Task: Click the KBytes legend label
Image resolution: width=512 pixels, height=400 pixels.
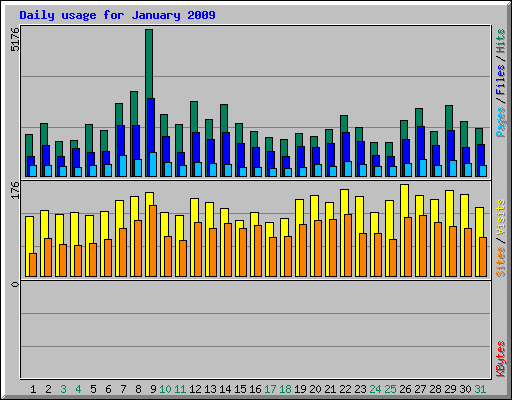Action: click(501, 359)
